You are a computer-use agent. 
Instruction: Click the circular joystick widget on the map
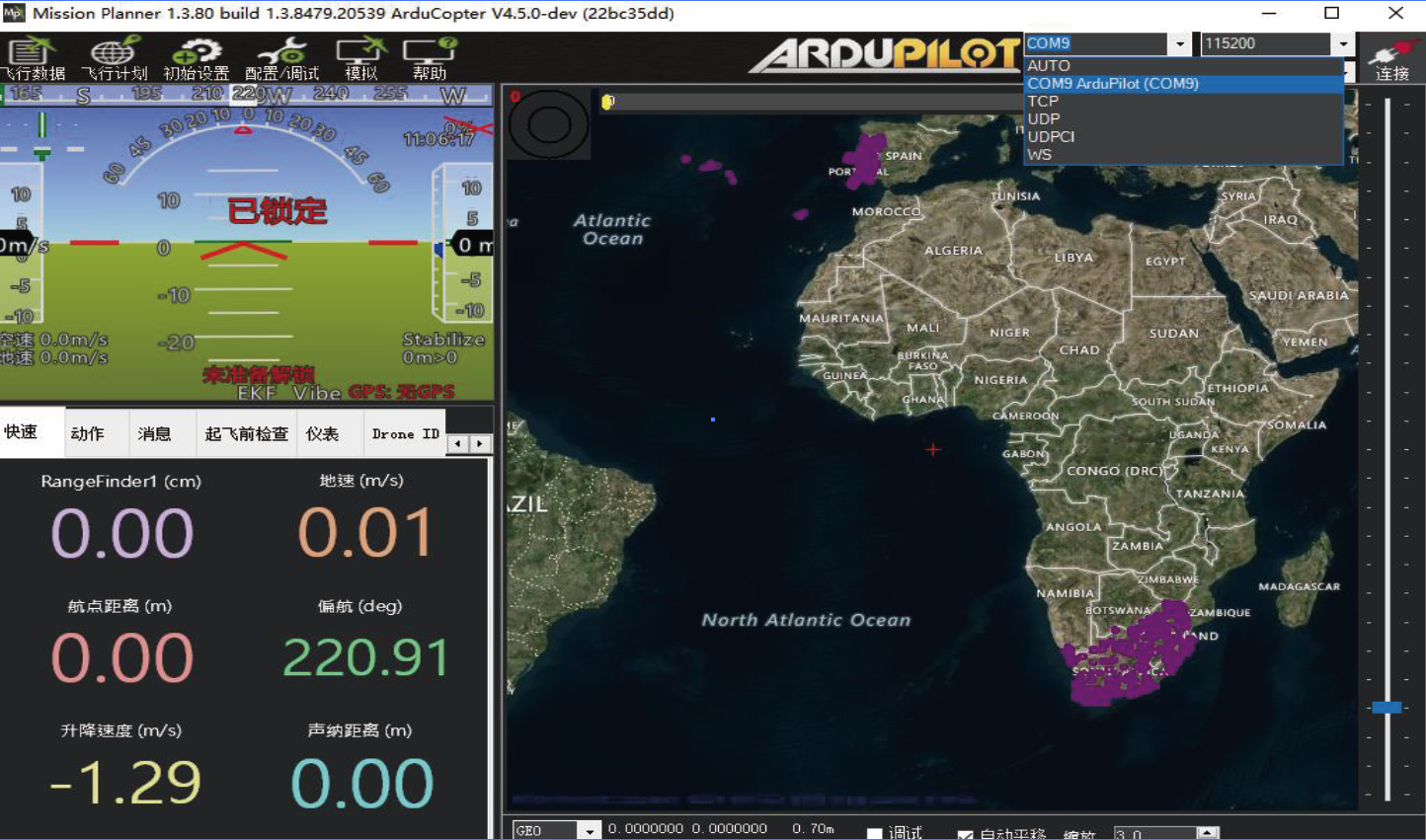point(549,124)
